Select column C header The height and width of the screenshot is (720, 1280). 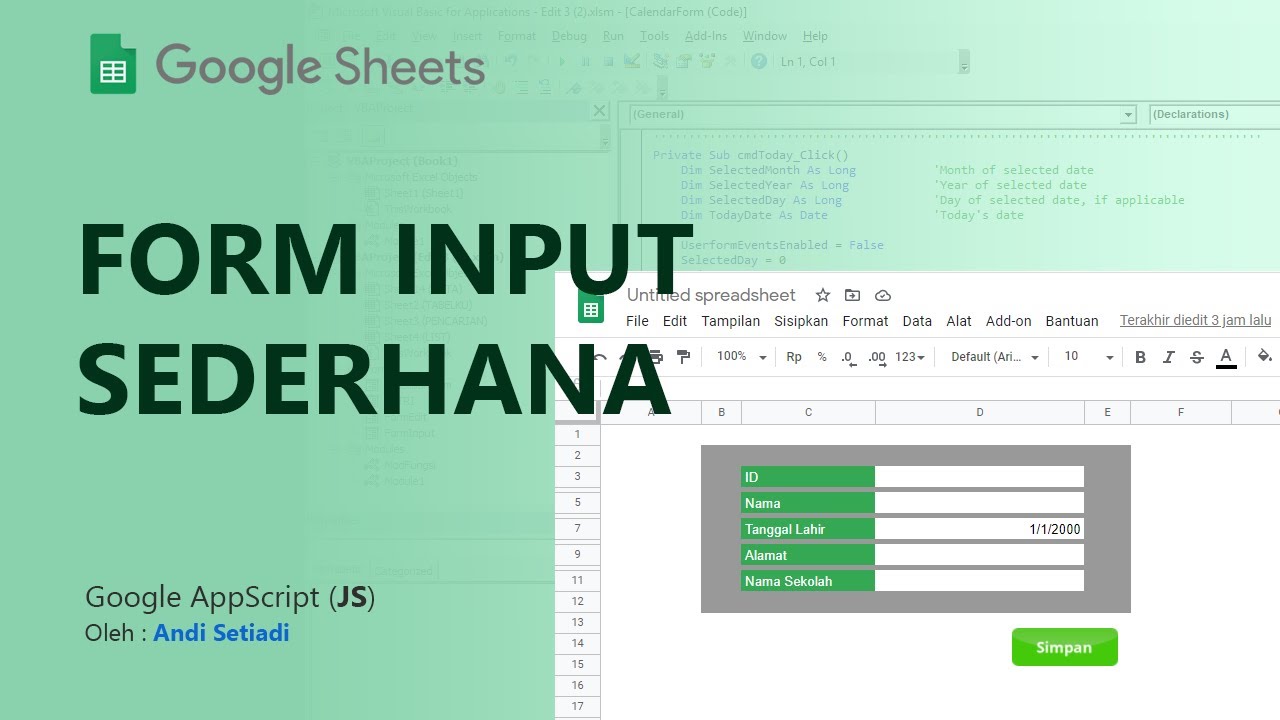click(x=808, y=412)
